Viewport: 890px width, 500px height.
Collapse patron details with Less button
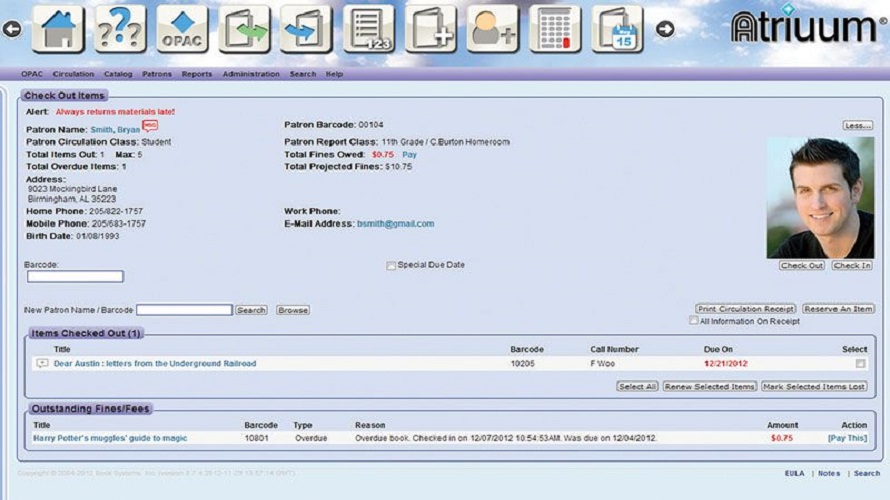(x=857, y=126)
